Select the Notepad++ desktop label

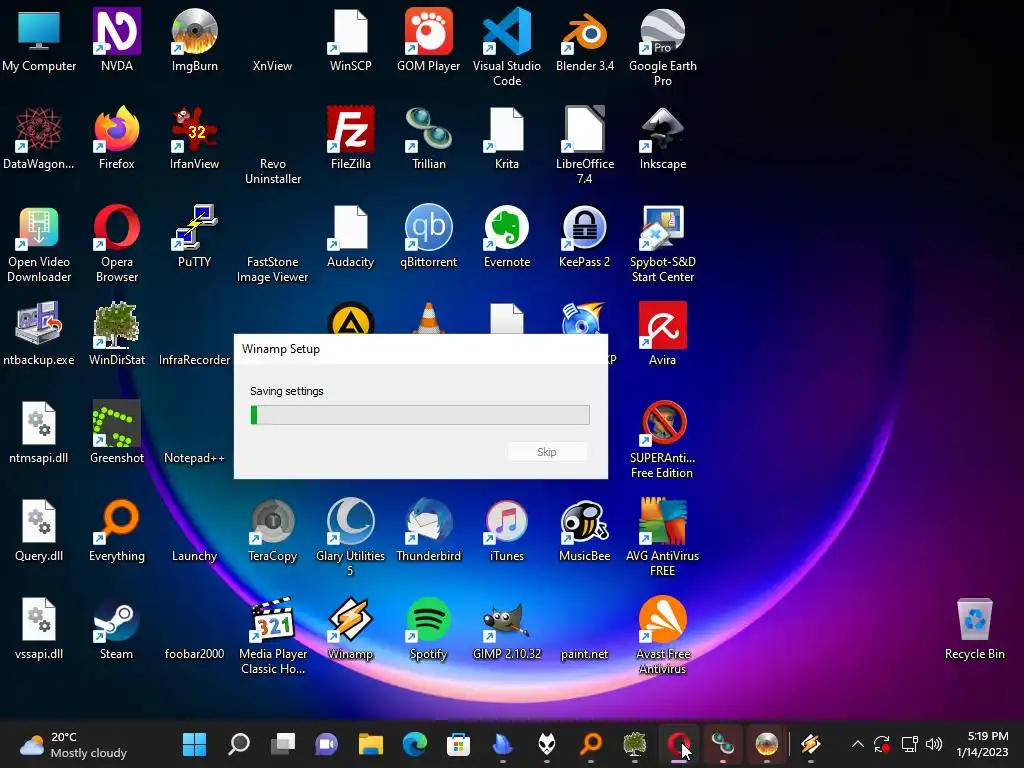click(x=195, y=458)
